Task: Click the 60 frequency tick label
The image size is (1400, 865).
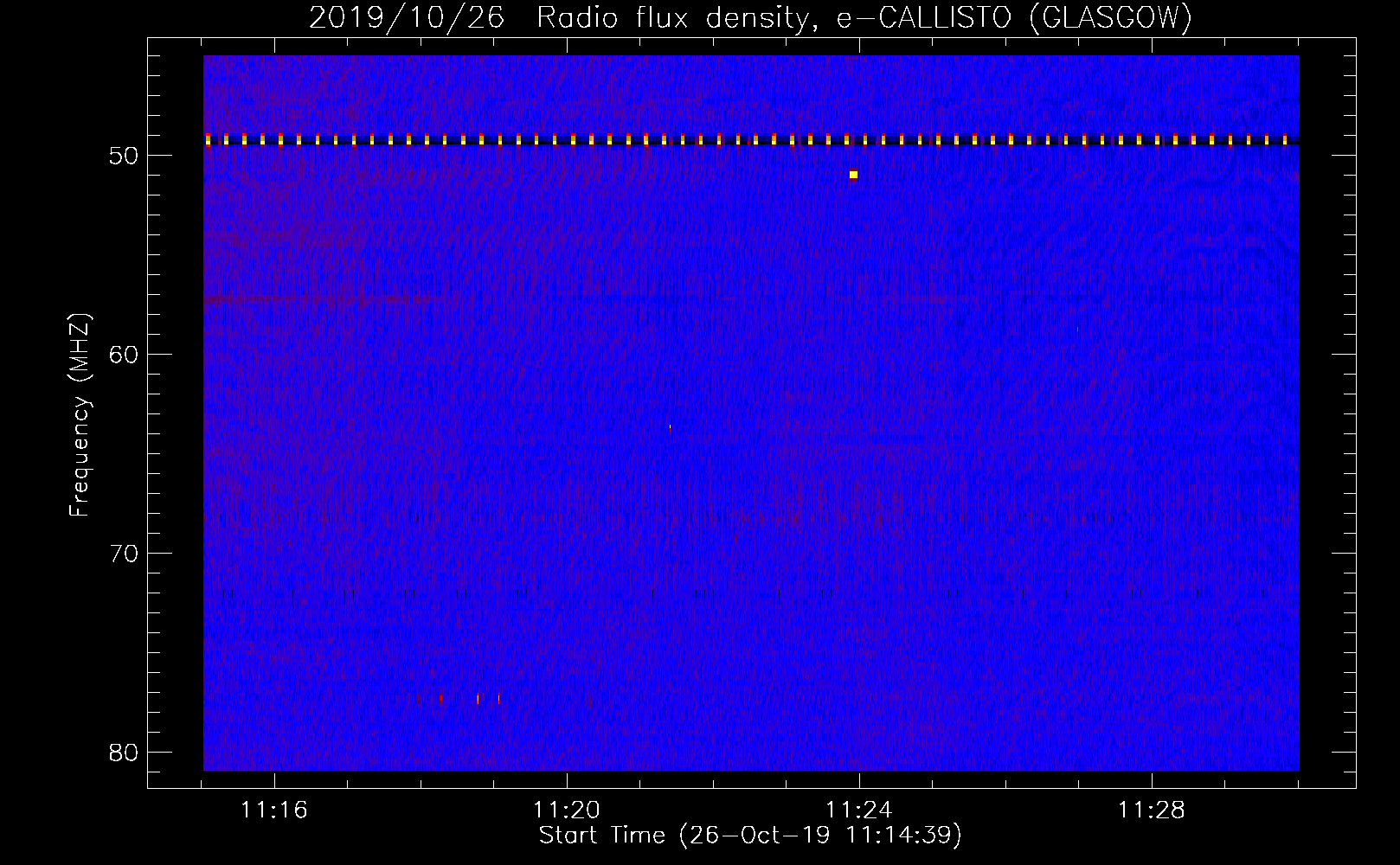Action: coord(124,355)
